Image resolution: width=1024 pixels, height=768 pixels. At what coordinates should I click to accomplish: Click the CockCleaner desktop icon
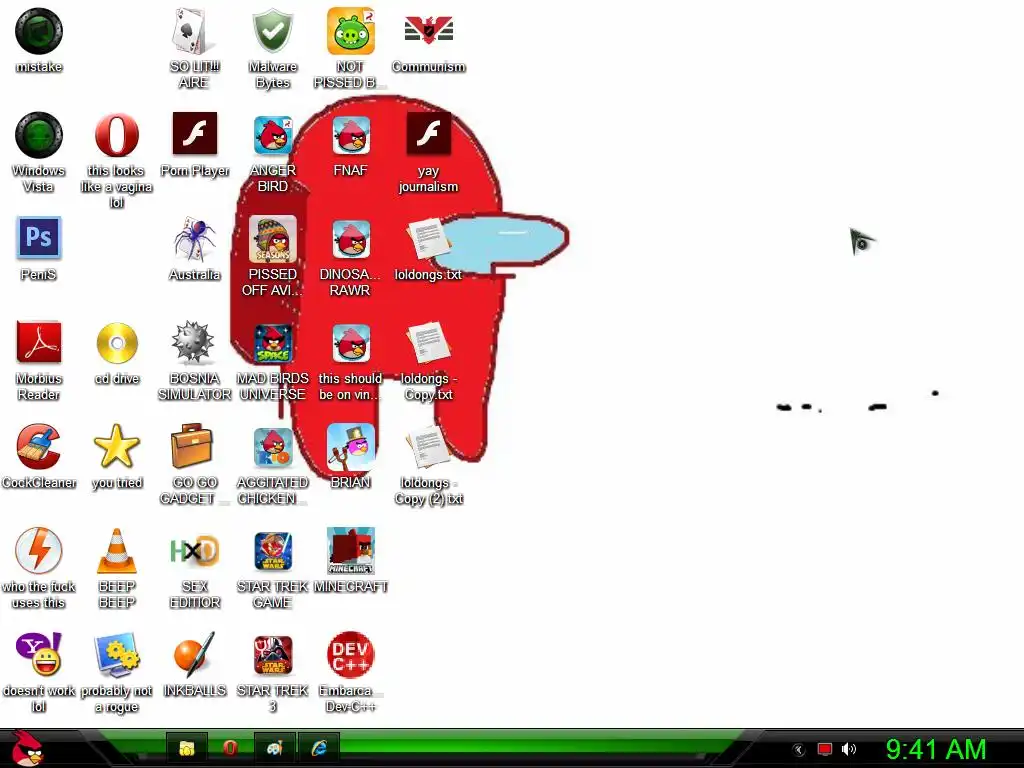pyautogui.click(x=39, y=447)
